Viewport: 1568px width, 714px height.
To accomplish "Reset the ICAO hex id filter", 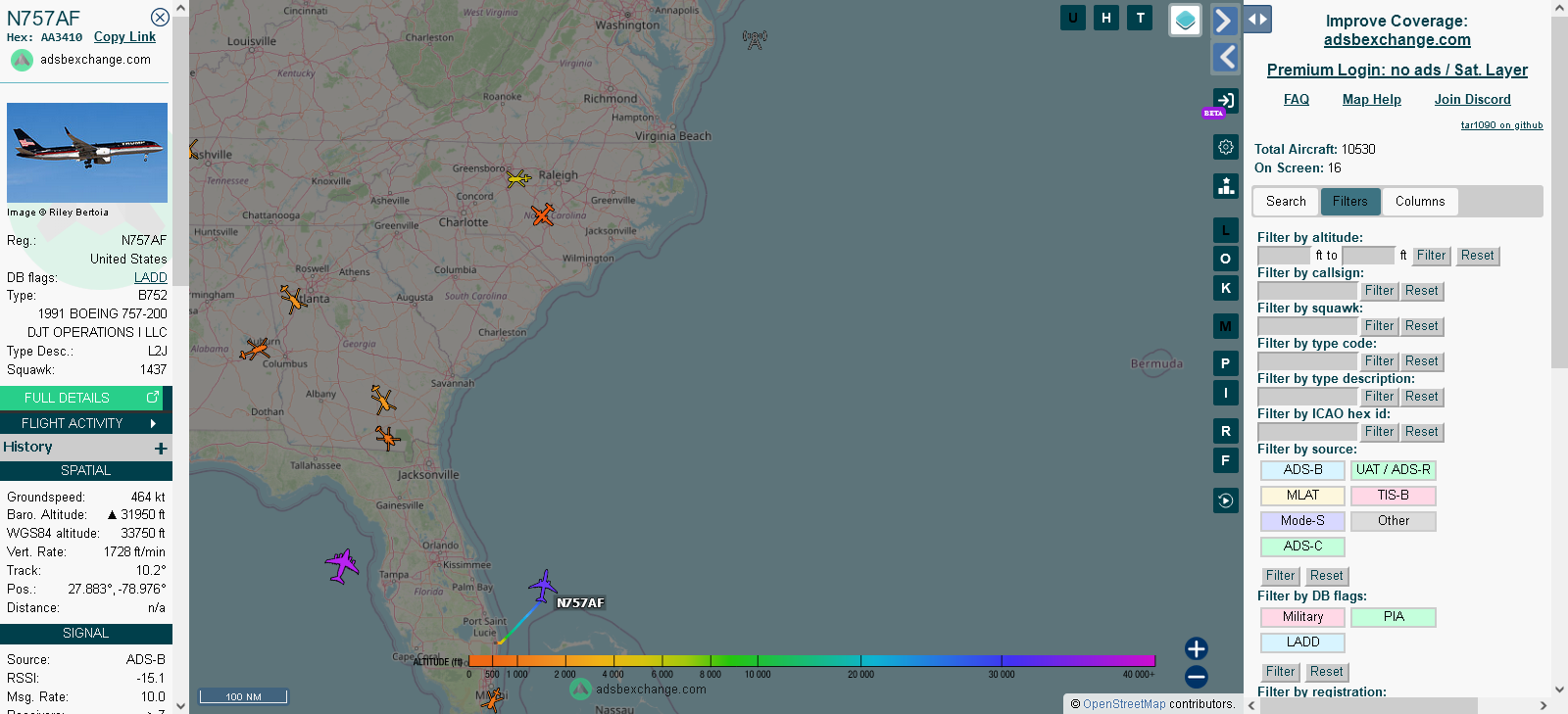I will coord(1422,432).
